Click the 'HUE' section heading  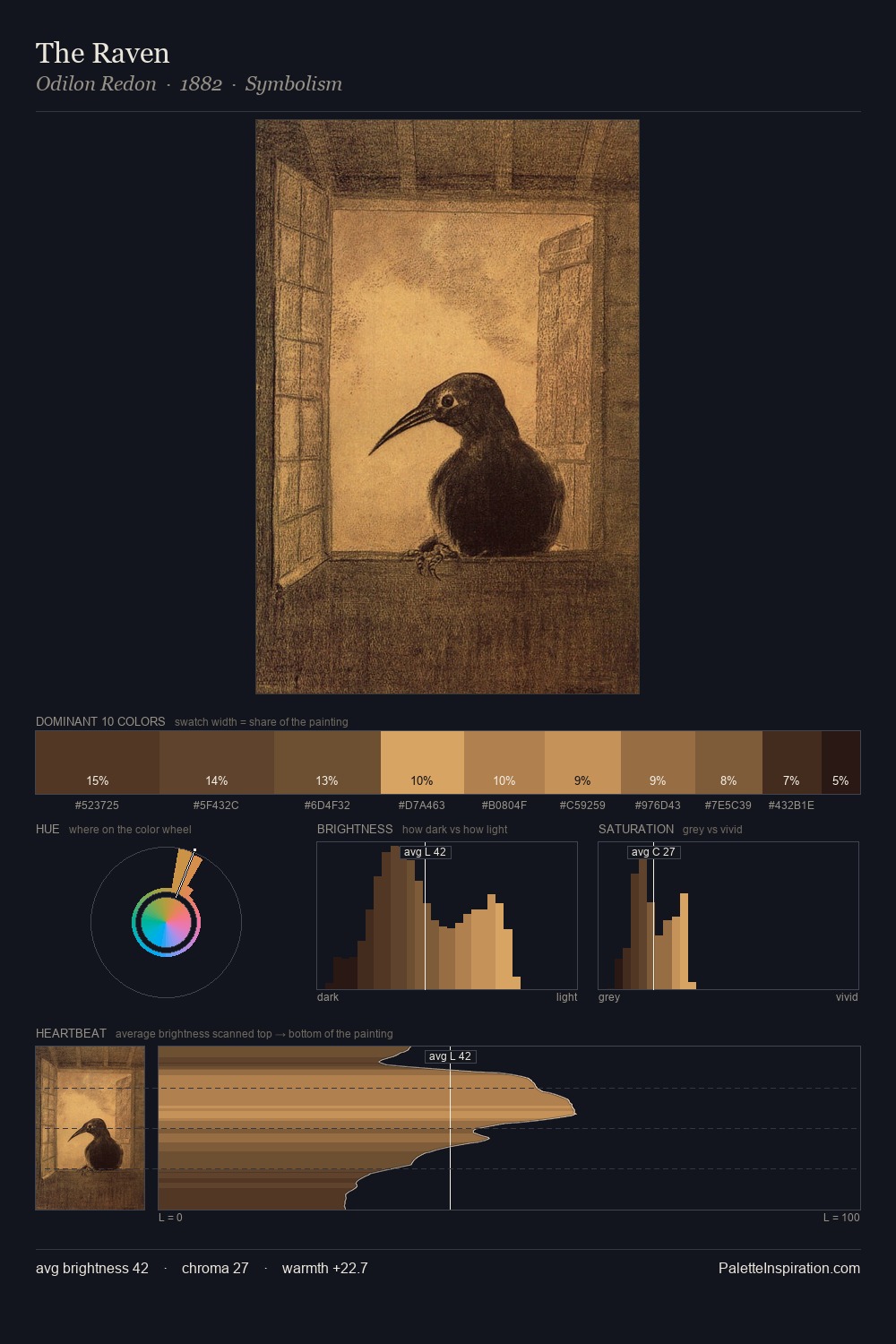pos(47,829)
